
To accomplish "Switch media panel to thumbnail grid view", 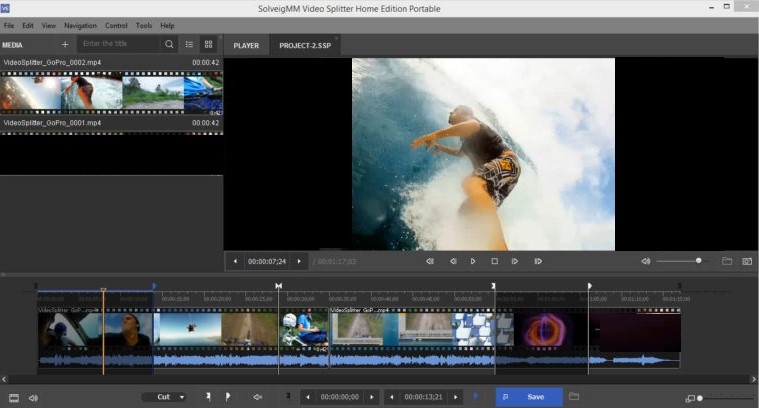I will tap(209, 44).
